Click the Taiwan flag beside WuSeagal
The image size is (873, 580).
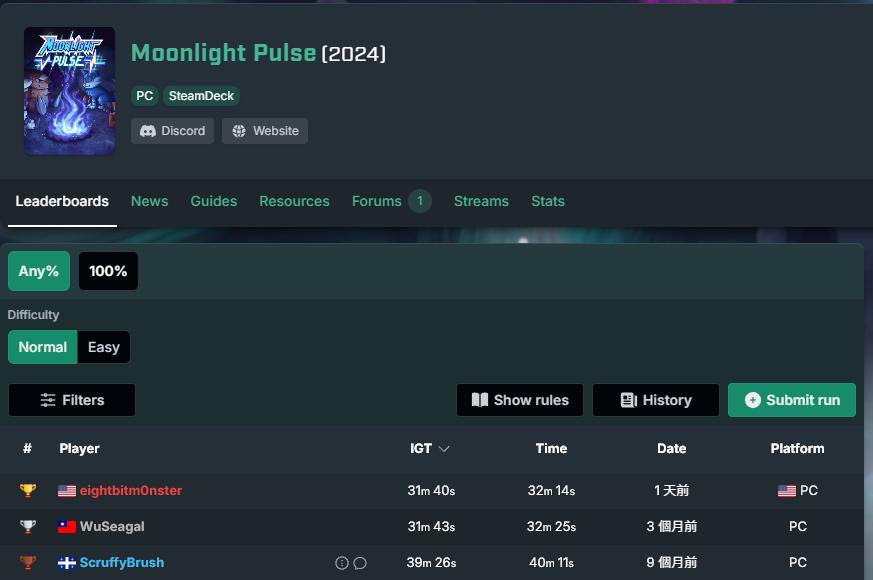point(67,527)
